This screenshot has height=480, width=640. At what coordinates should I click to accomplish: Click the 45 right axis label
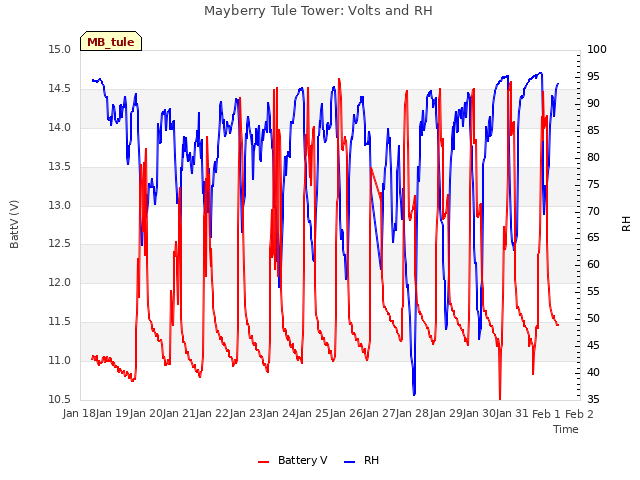coord(593,345)
